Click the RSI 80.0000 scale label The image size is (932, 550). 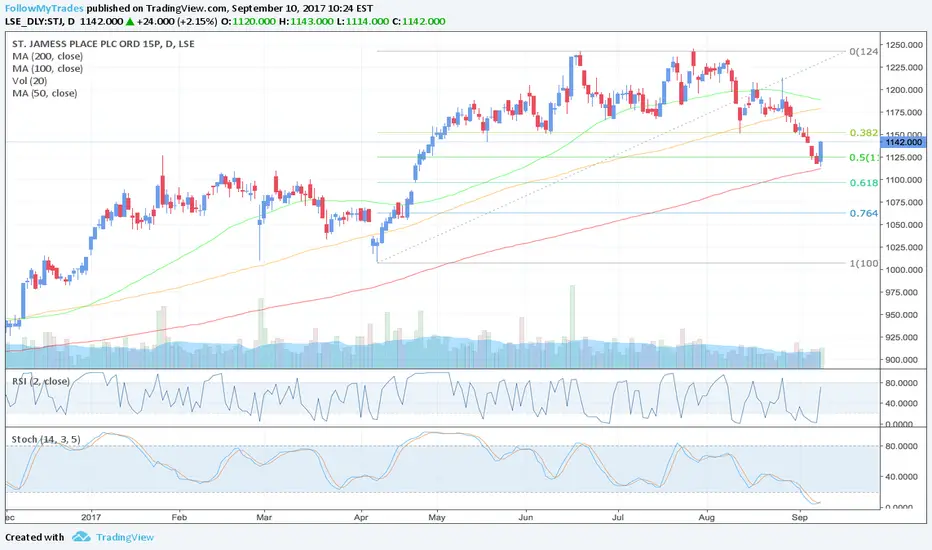point(902,383)
